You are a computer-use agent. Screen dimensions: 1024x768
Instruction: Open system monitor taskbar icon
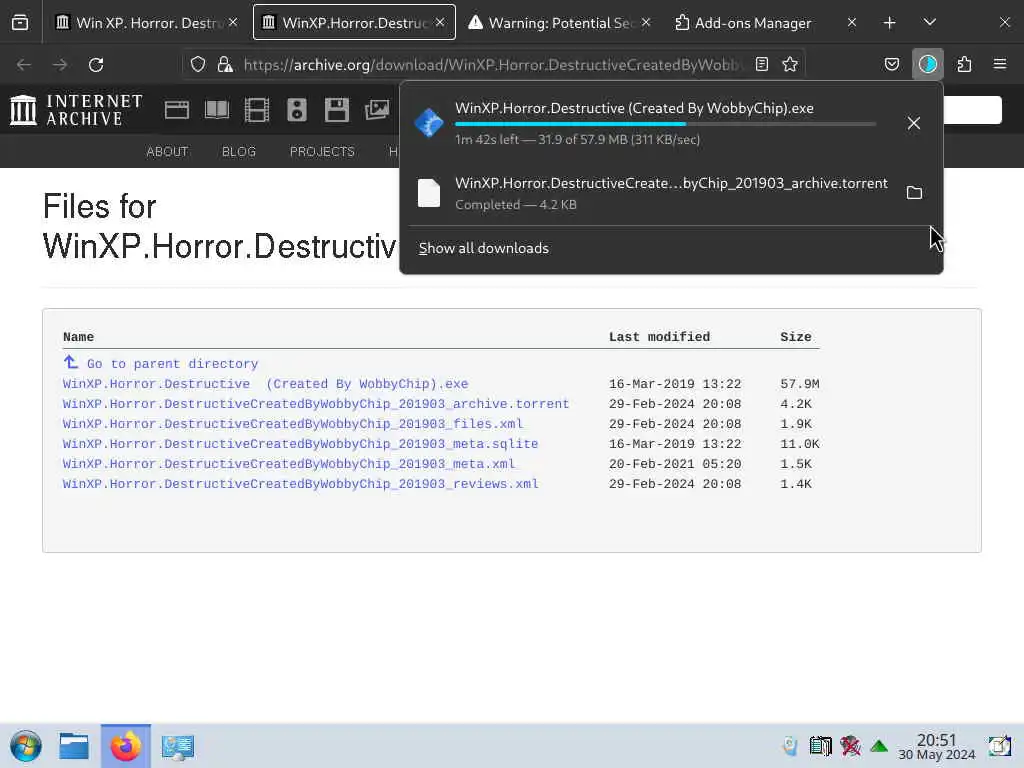(x=178, y=746)
